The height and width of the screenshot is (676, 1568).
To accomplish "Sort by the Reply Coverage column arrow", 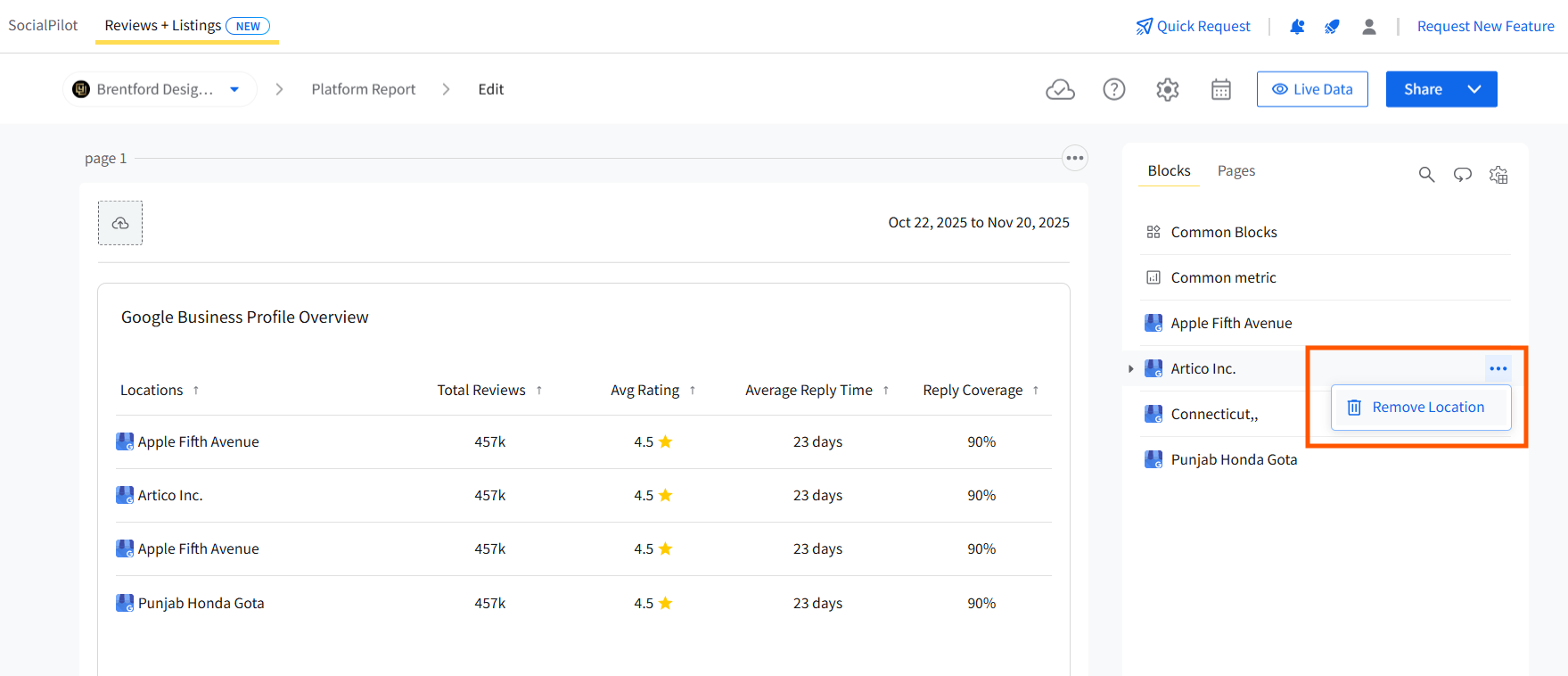I will (1036, 391).
